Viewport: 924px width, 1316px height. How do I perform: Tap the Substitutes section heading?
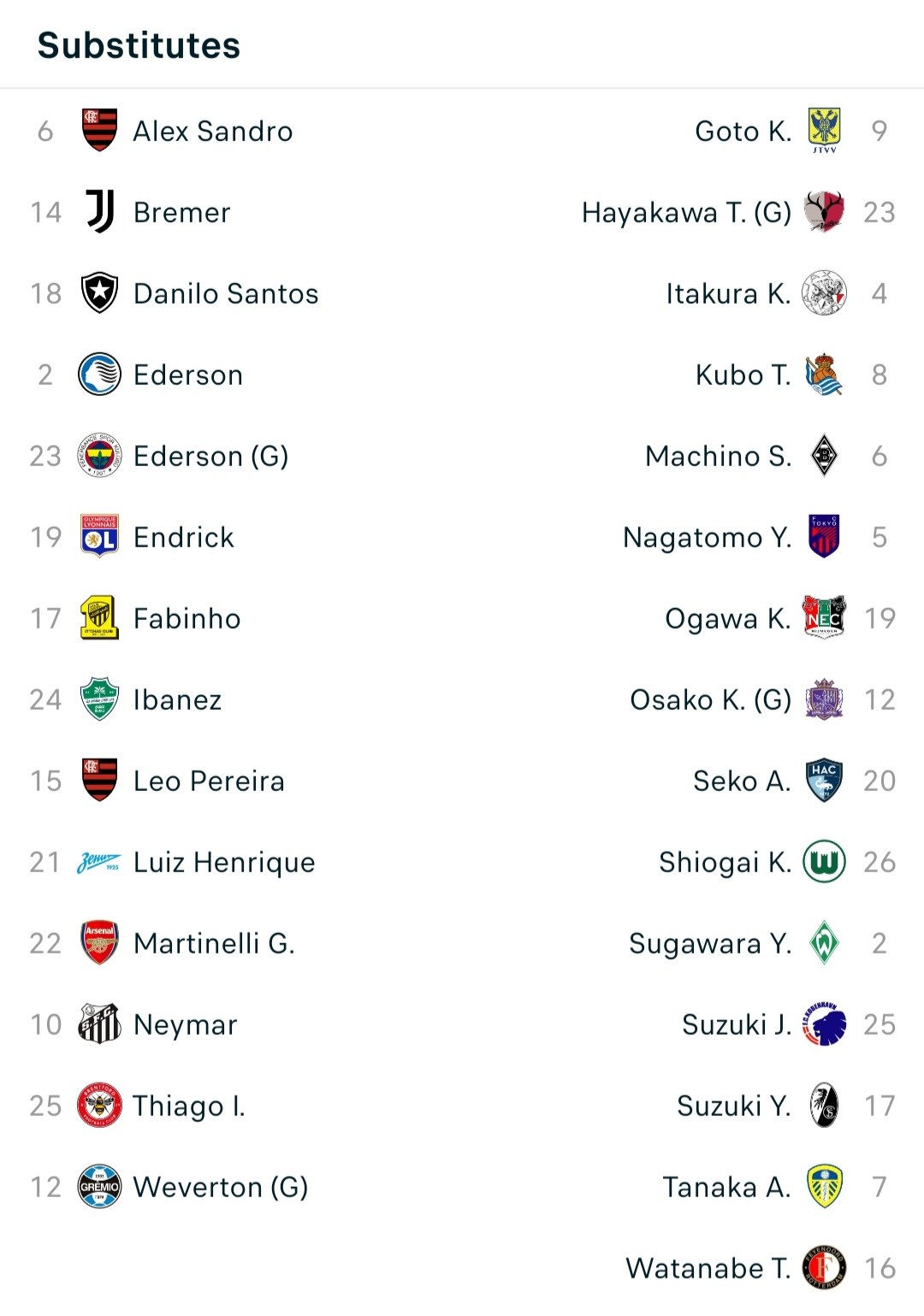pyautogui.click(x=139, y=45)
